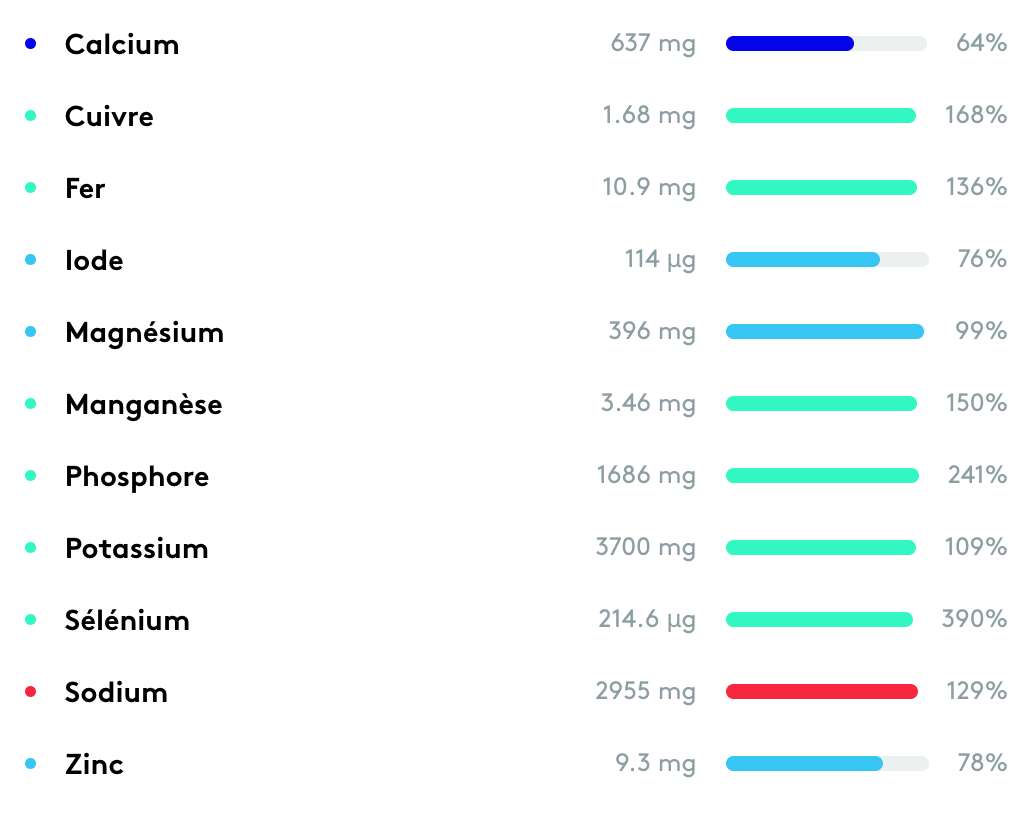
Task: Click the light blue dot beside Iode
Action: pyautogui.click(x=30, y=260)
